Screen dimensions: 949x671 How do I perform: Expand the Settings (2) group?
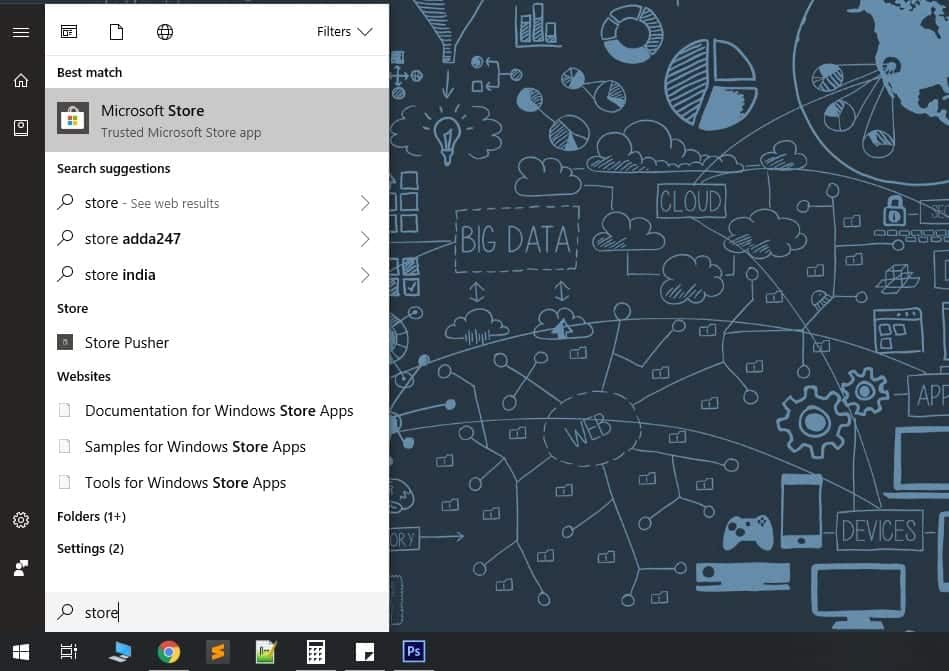click(90, 548)
